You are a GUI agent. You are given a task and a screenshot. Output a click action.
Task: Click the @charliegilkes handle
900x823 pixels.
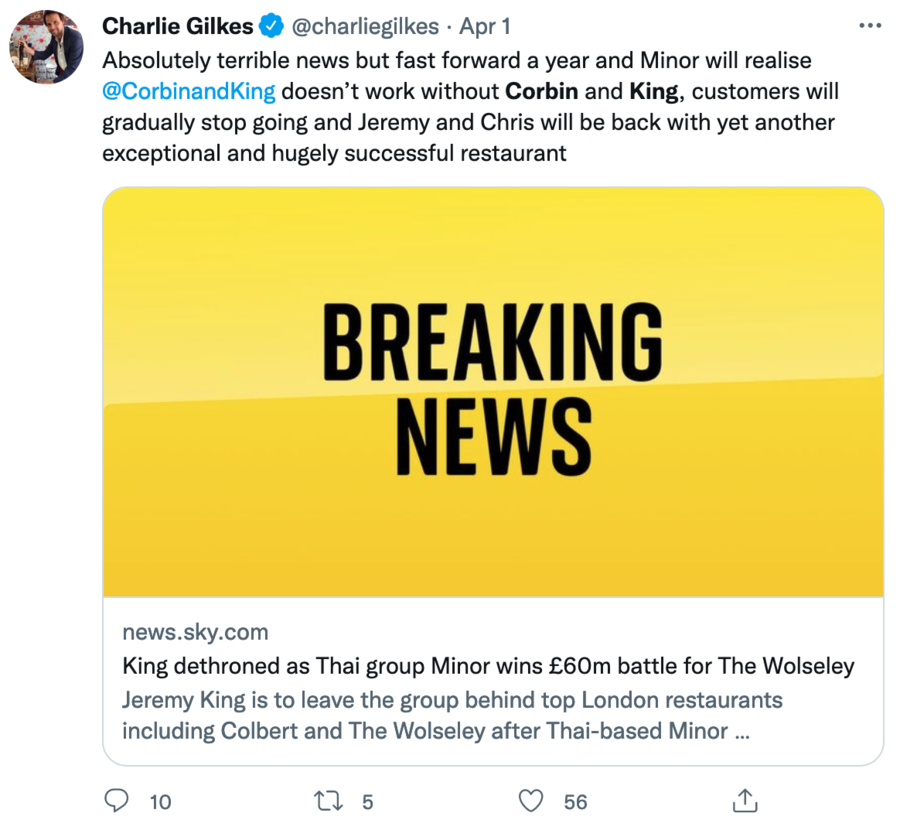pos(364,25)
